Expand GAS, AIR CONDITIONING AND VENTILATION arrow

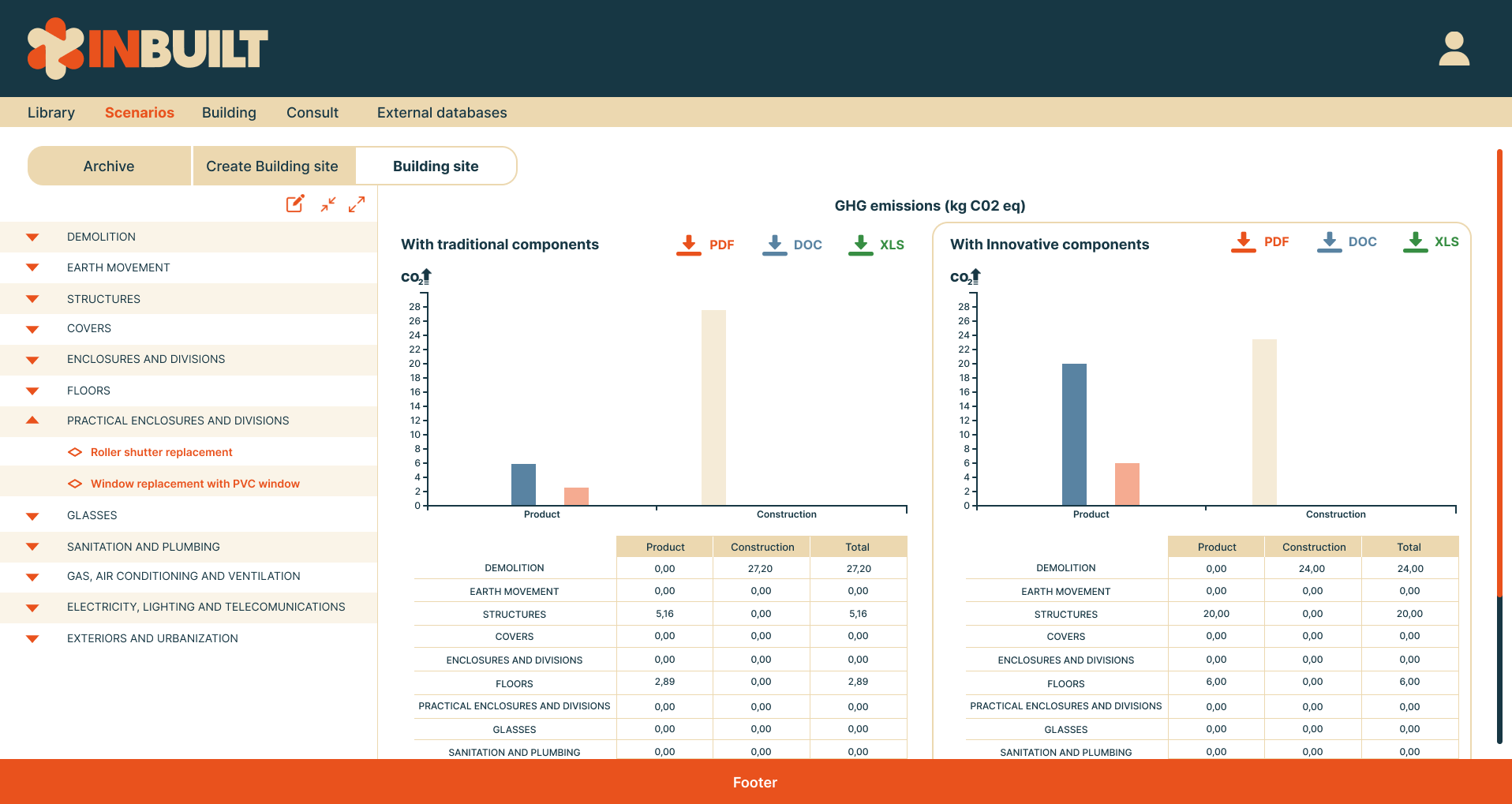point(32,577)
